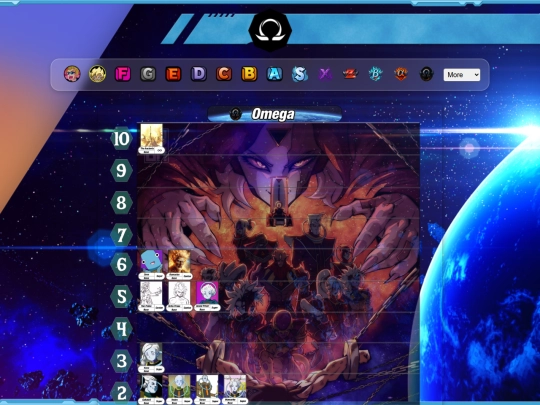The image size is (540, 405).
Task: Open the More dropdown in the tier bar
Action: [462, 75]
